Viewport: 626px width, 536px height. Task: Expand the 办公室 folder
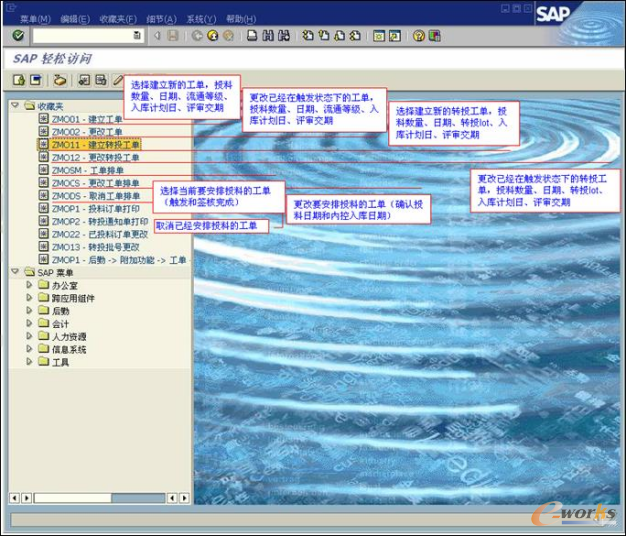tap(29, 285)
